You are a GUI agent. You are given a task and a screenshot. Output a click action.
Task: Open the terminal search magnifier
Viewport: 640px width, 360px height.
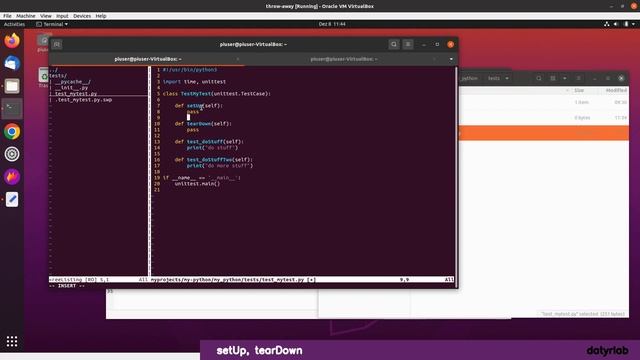pos(393,44)
